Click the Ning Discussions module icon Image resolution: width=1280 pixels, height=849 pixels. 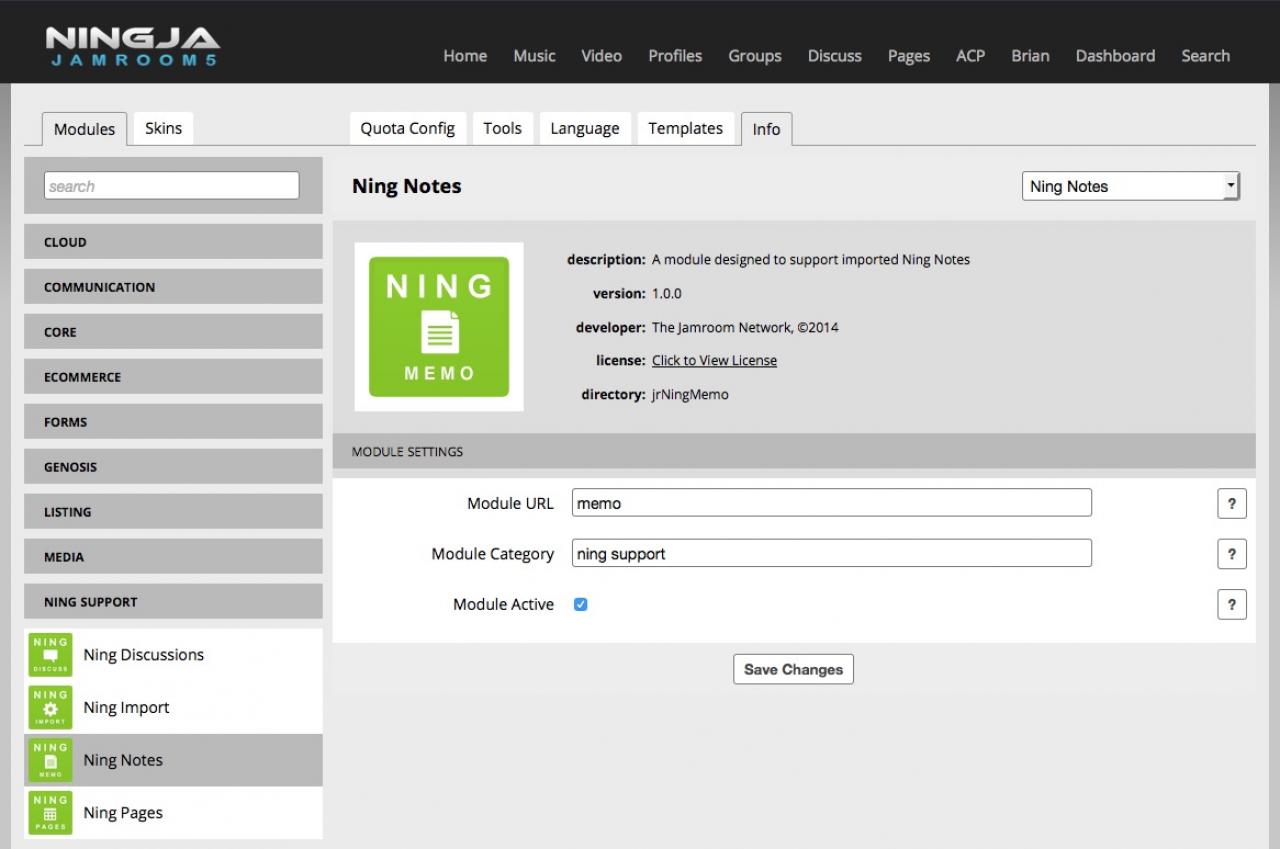click(50, 655)
